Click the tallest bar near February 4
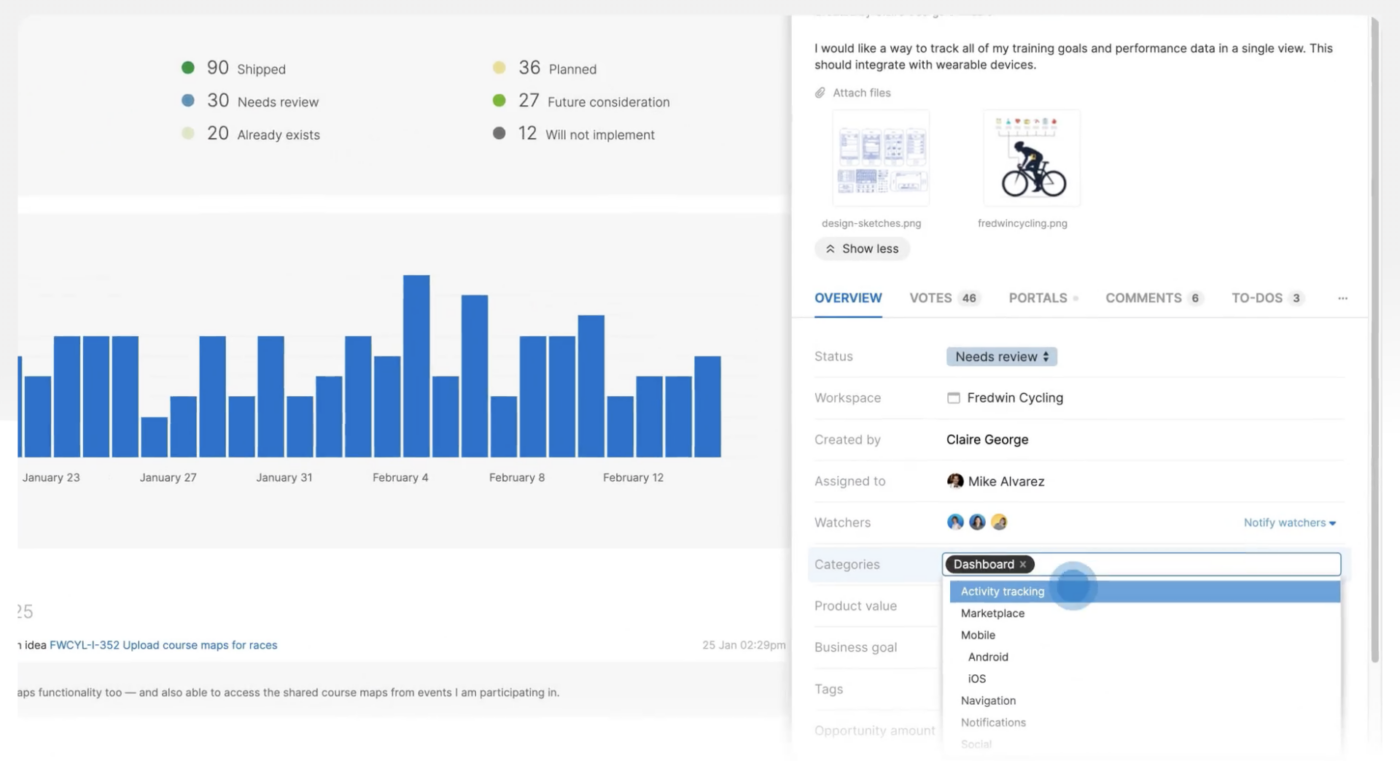Image resolution: width=1400 pixels, height=761 pixels. [416, 366]
